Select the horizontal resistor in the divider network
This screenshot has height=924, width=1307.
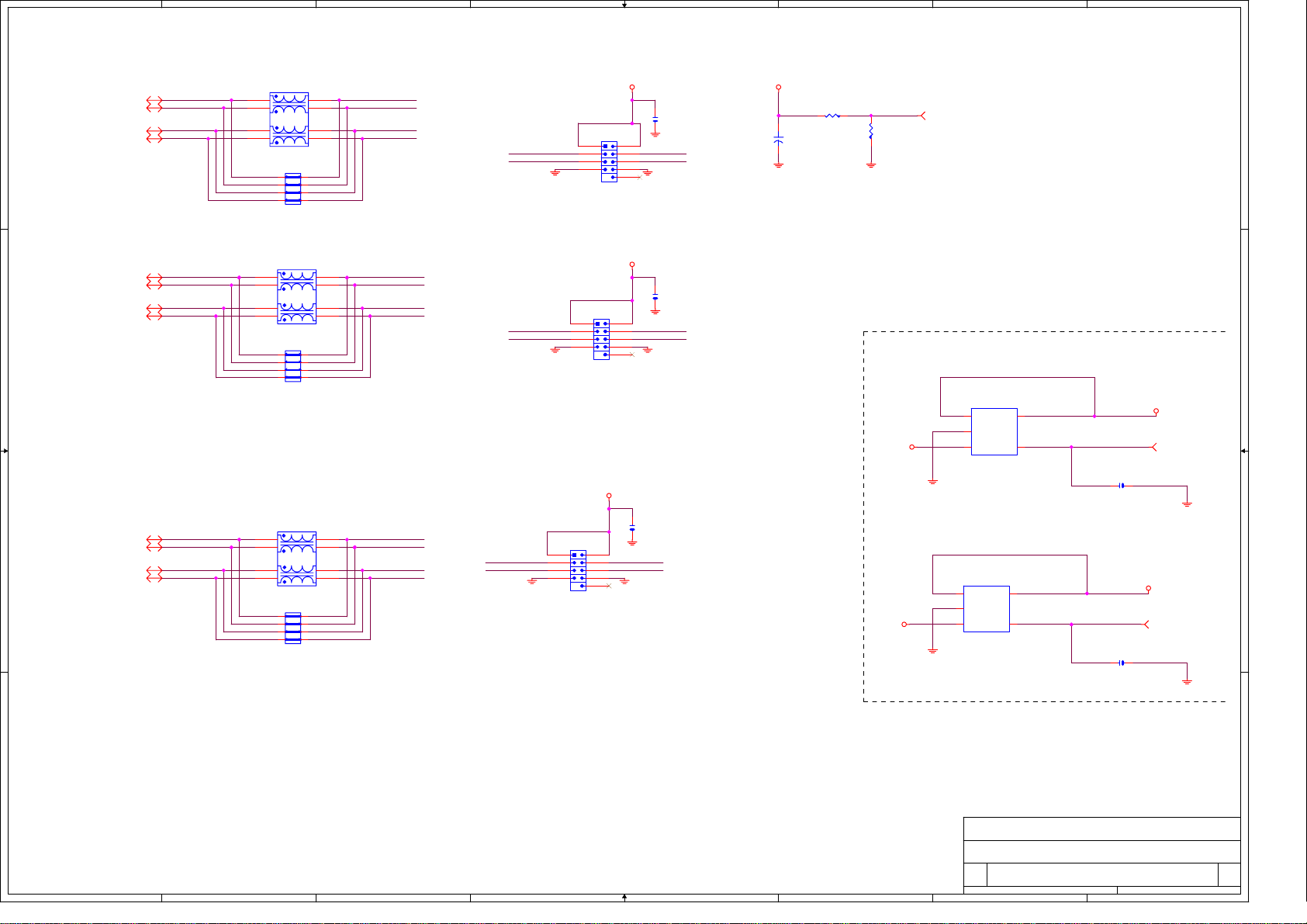click(832, 116)
